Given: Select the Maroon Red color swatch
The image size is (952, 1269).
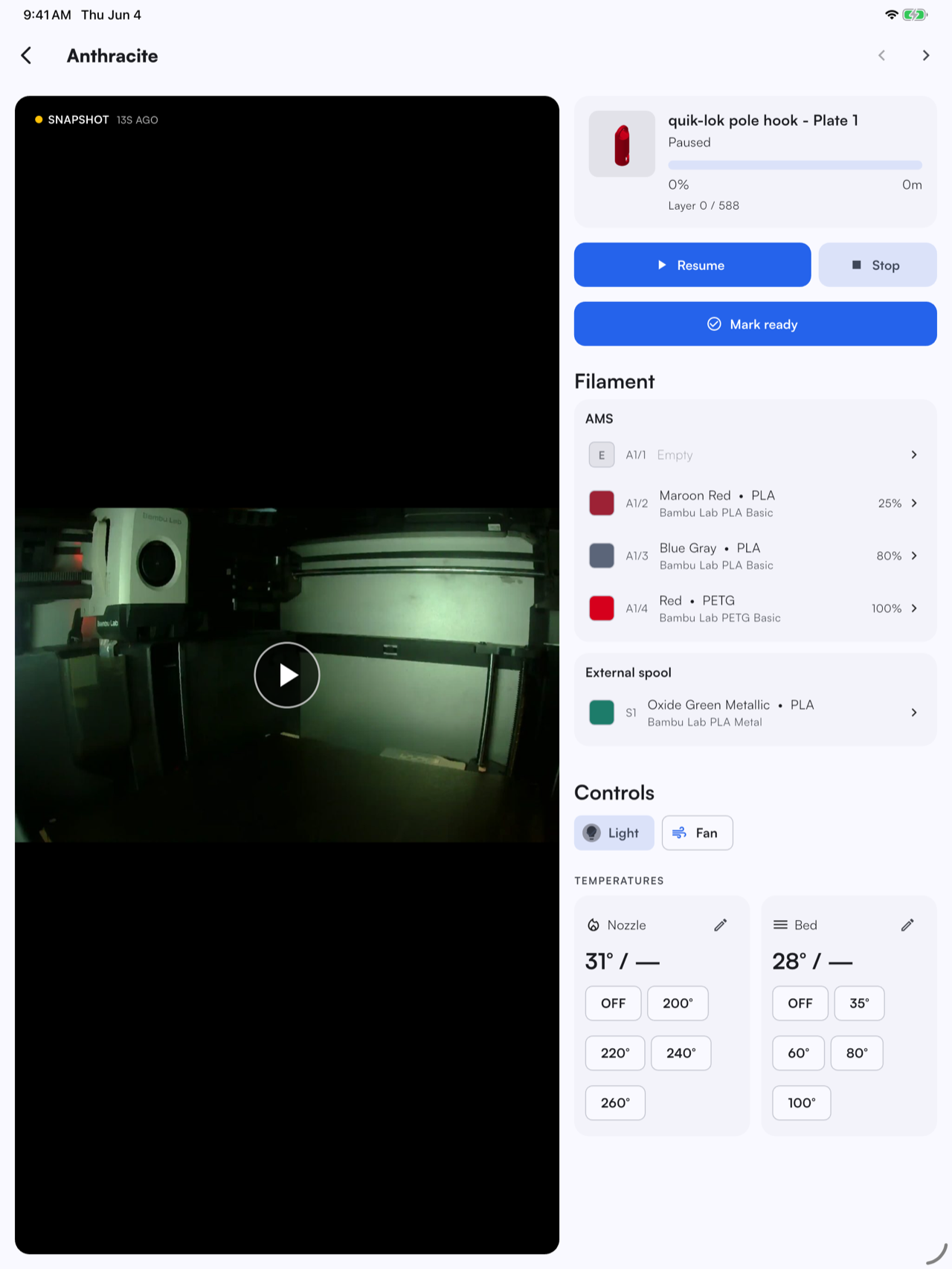Looking at the screenshot, I should [602, 503].
